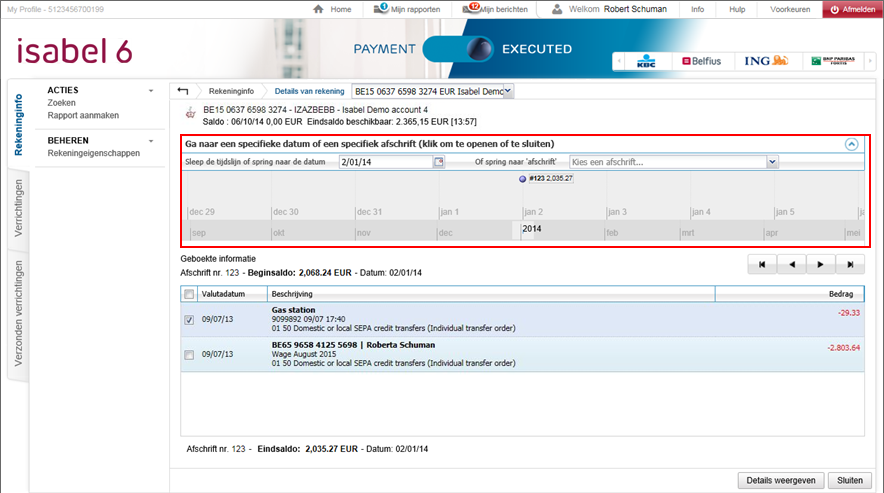The height and width of the screenshot is (493, 884).
Task: Go to next statement arrow button
Action: (821, 265)
